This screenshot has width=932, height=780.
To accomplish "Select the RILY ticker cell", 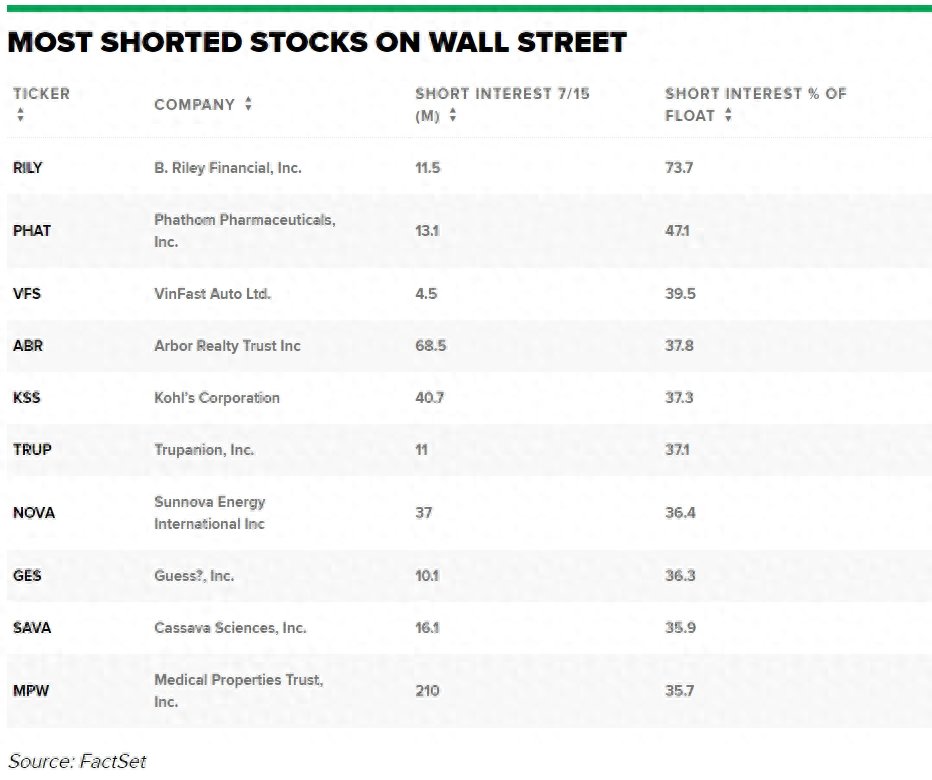I will click(x=28, y=168).
